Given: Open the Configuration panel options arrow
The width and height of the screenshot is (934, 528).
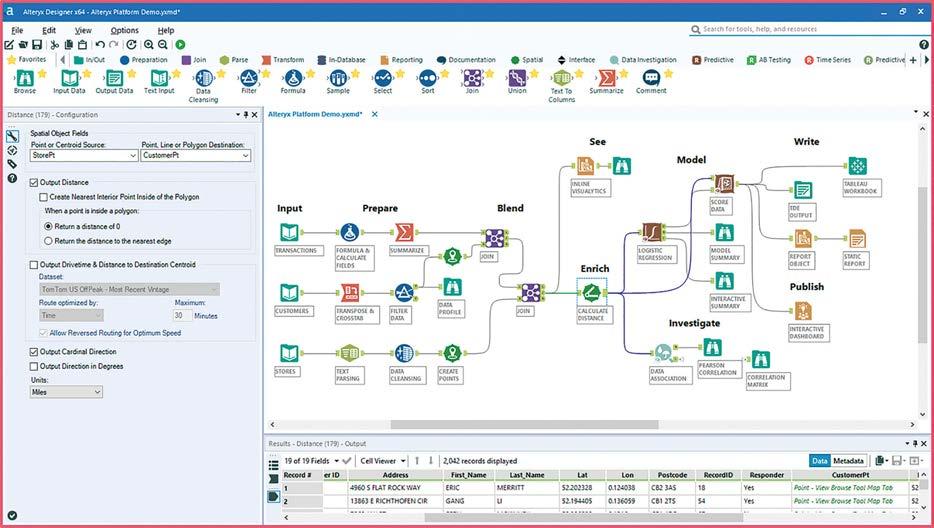Looking at the screenshot, I should pos(238,114).
